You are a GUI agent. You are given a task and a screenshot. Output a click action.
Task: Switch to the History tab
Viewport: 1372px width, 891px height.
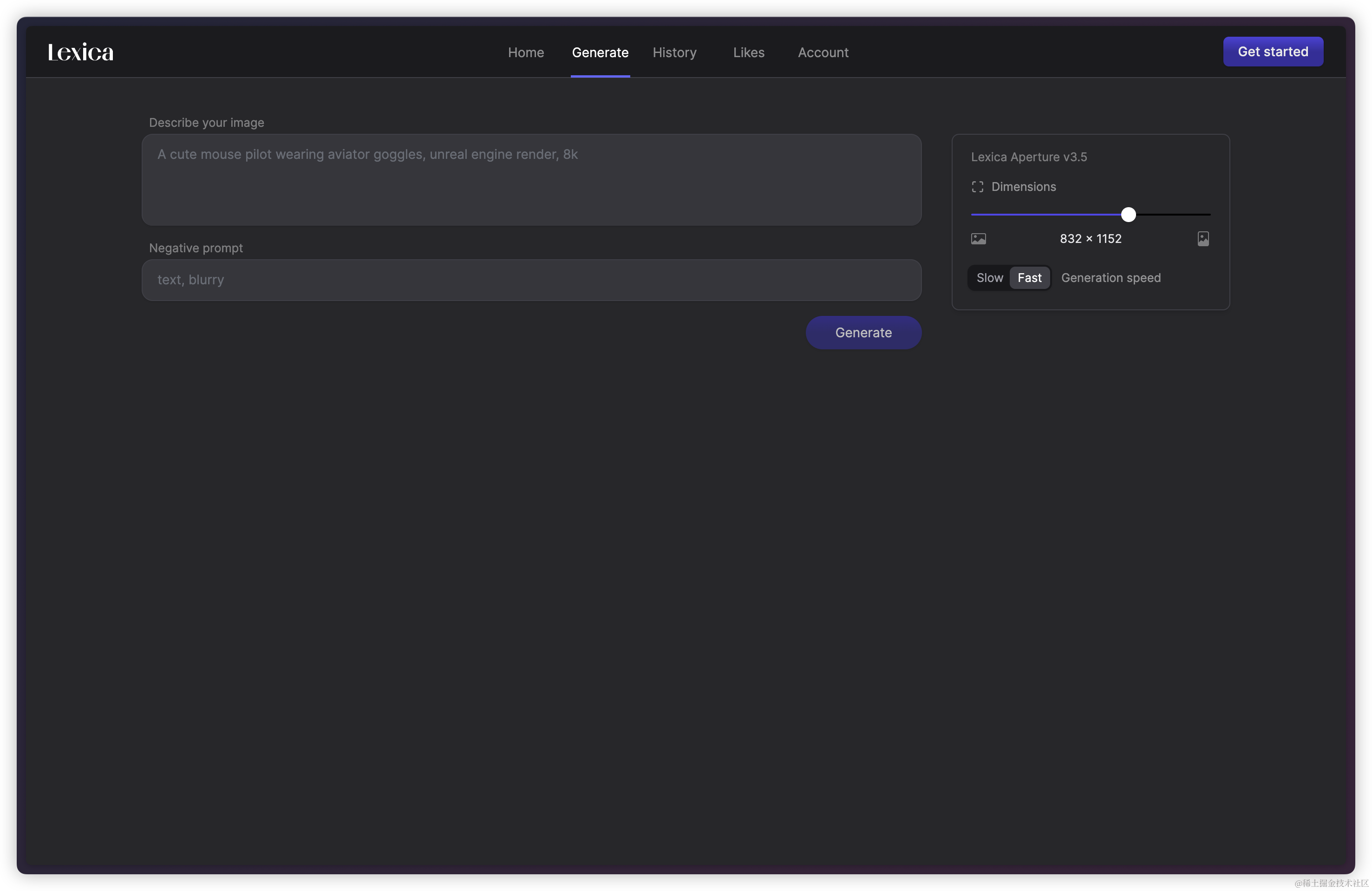click(x=674, y=52)
